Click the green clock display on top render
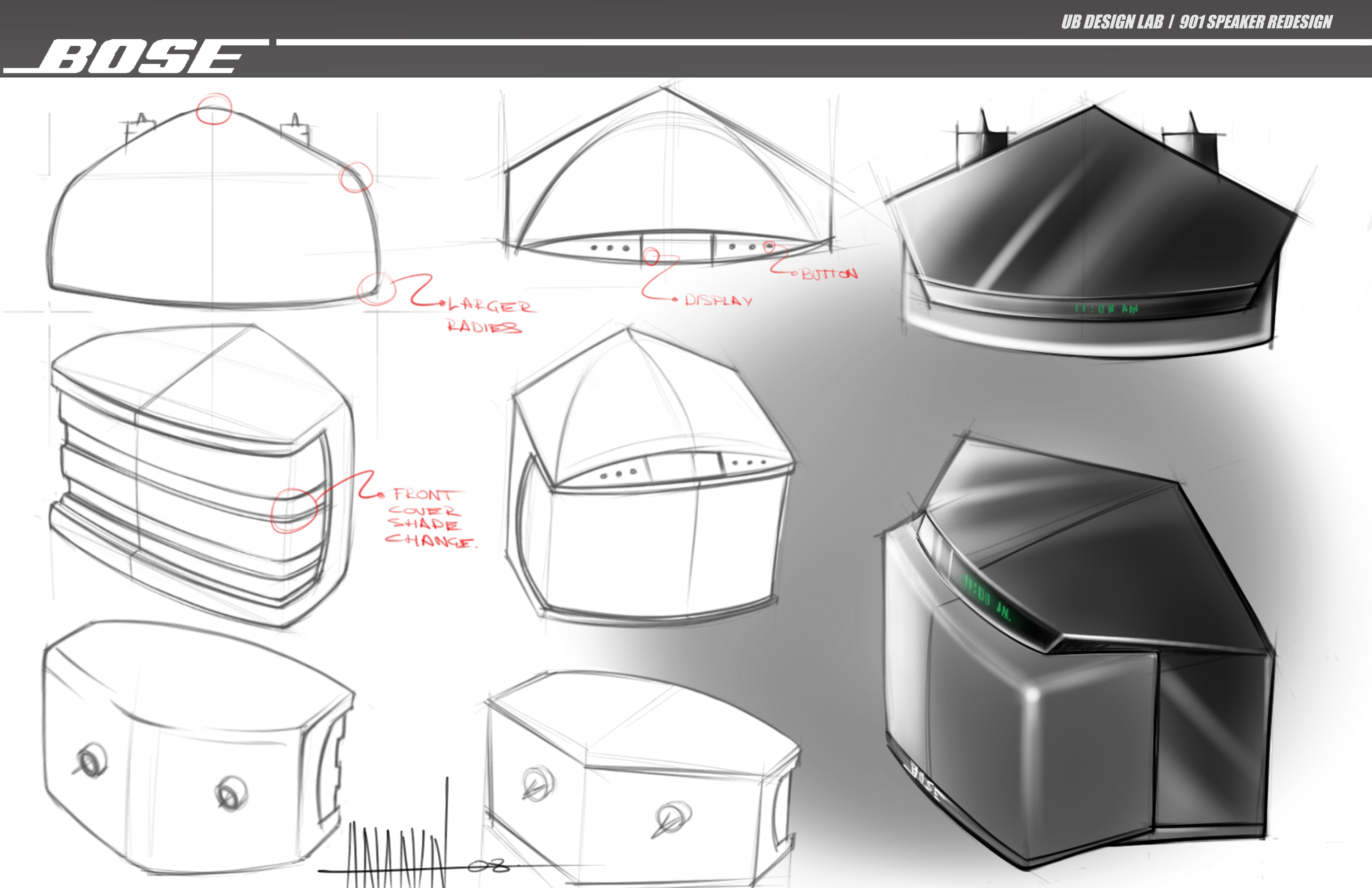 pyautogui.click(x=1106, y=308)
